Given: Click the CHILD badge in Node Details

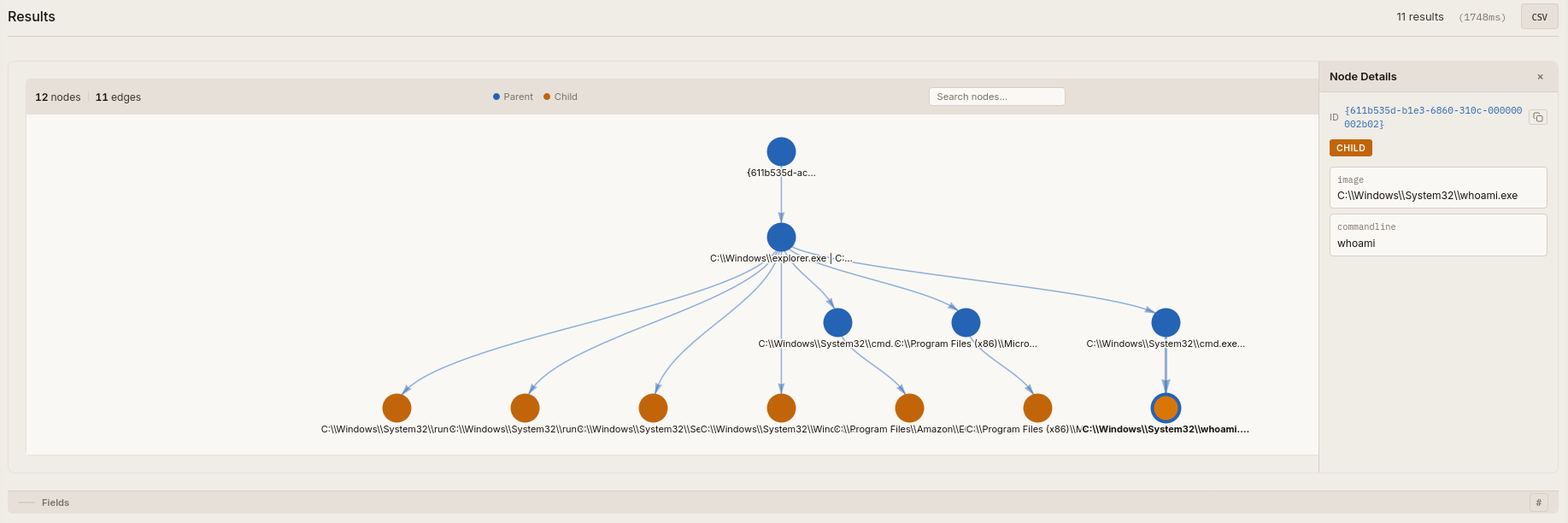Looking at the screenshot, I should (x=1351, y=148).
